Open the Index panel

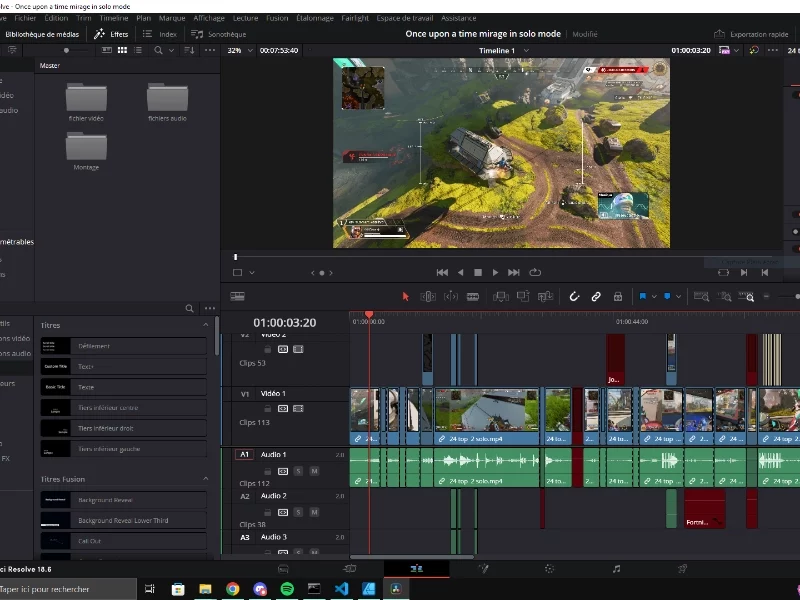pyautogui.click(x=160, y=34)
